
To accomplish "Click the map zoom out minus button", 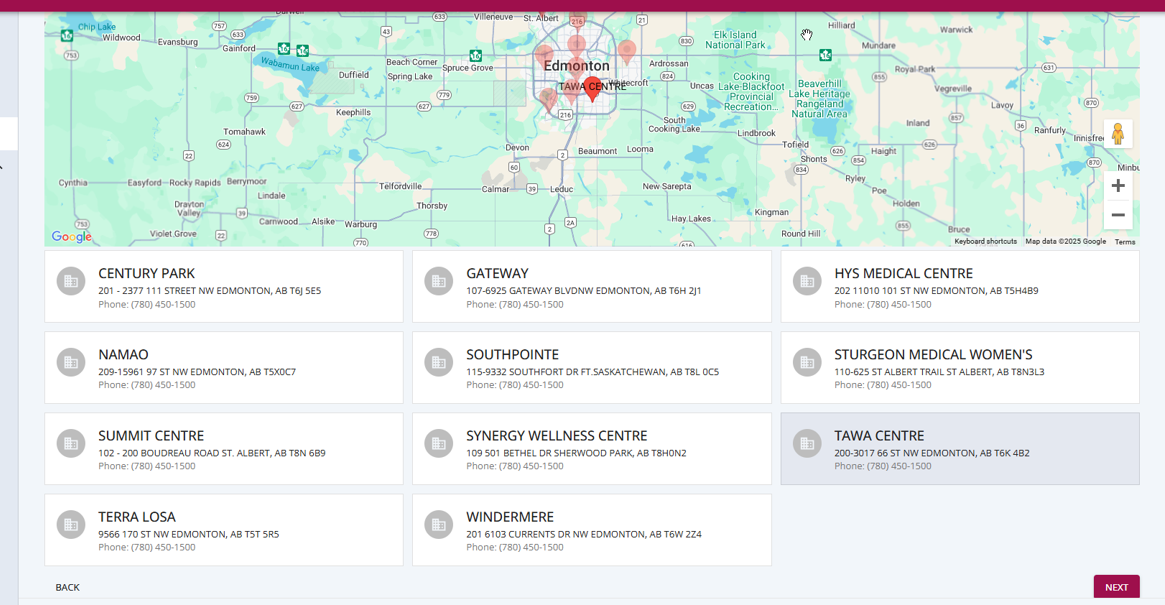I will 1118,215.
